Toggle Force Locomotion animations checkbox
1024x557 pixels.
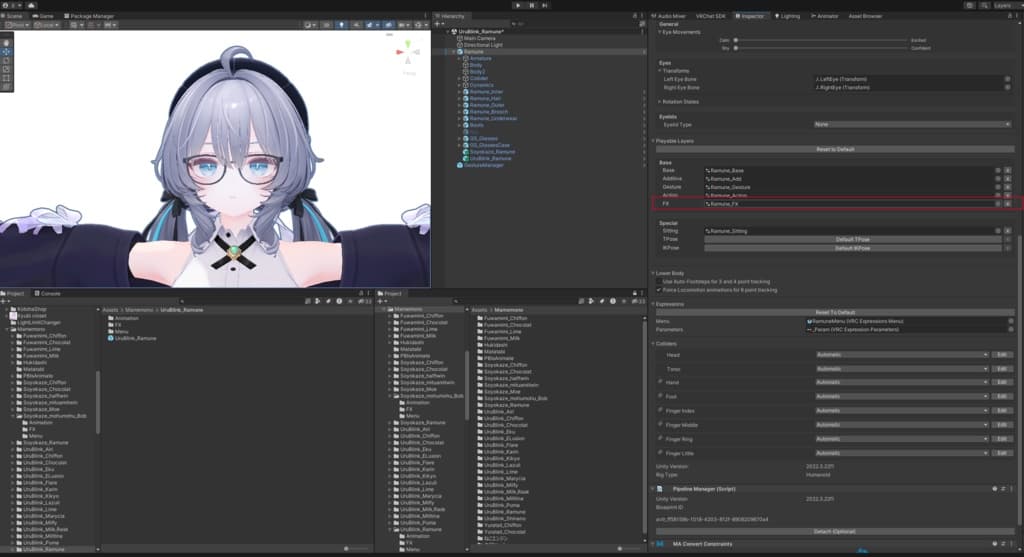point(660,290)
